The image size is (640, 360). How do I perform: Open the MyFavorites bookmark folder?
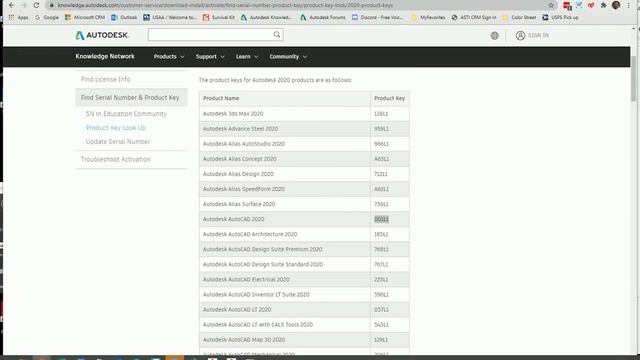428,18
